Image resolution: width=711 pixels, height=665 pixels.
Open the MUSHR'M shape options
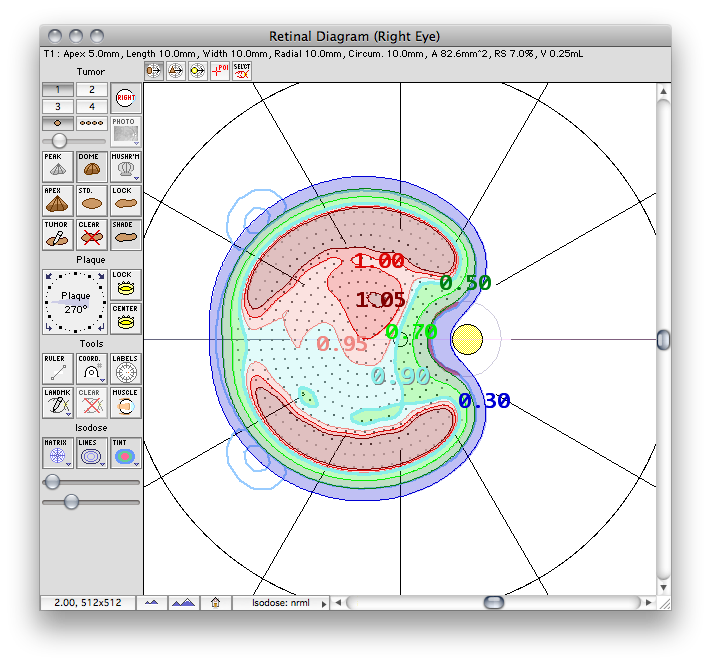click(126, 166)
